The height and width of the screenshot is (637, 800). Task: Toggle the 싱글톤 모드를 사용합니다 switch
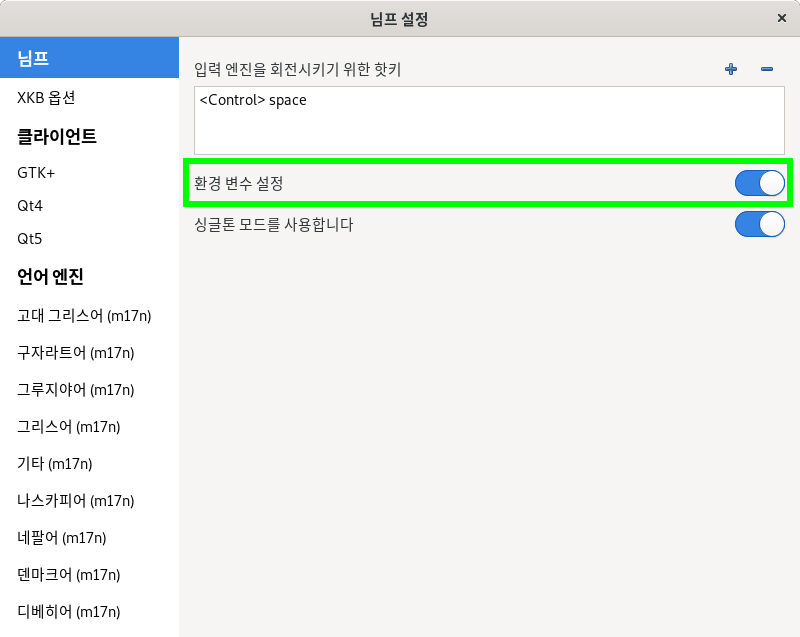point(759,224)
